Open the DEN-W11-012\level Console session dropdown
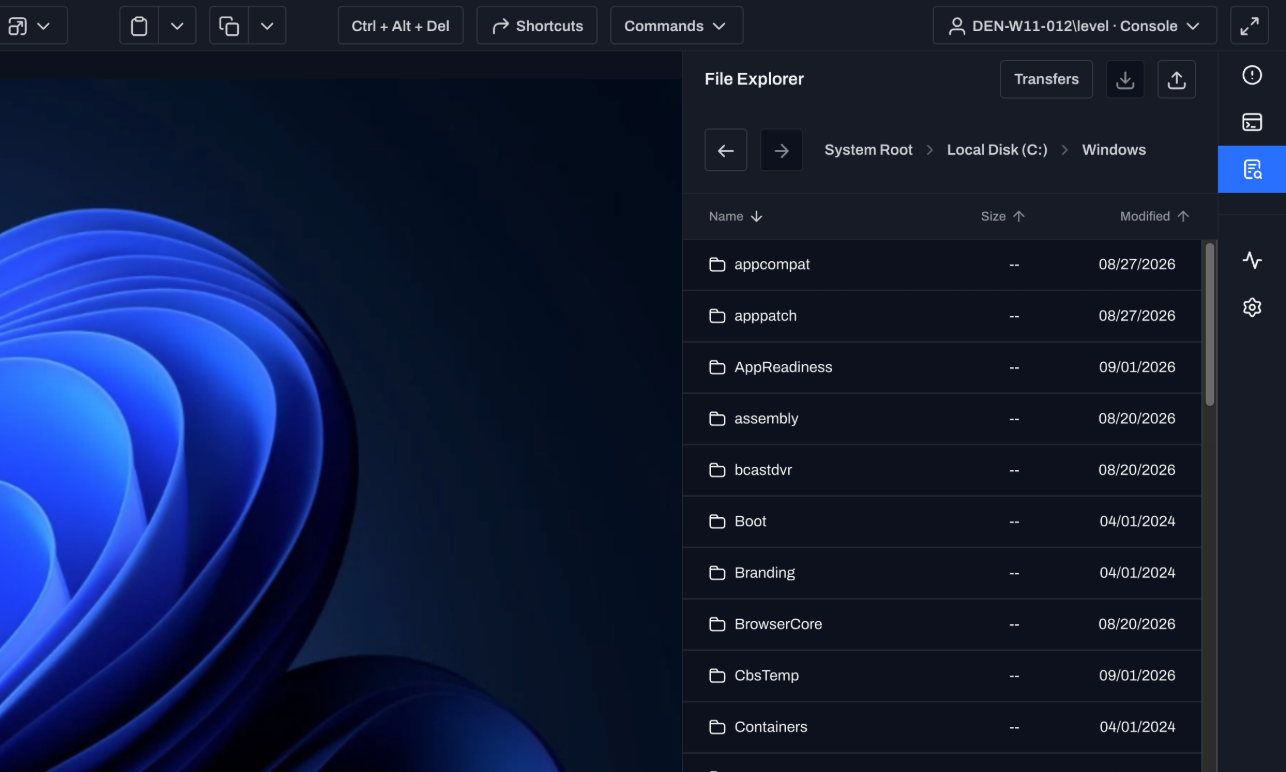 tap(1074, 26)
